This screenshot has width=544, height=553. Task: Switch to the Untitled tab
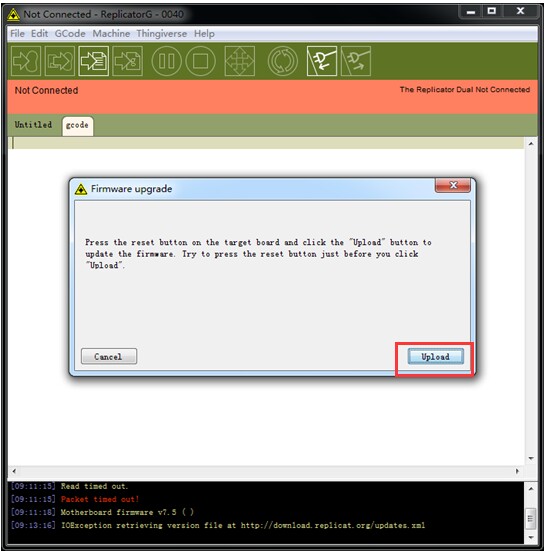[33, 124]
